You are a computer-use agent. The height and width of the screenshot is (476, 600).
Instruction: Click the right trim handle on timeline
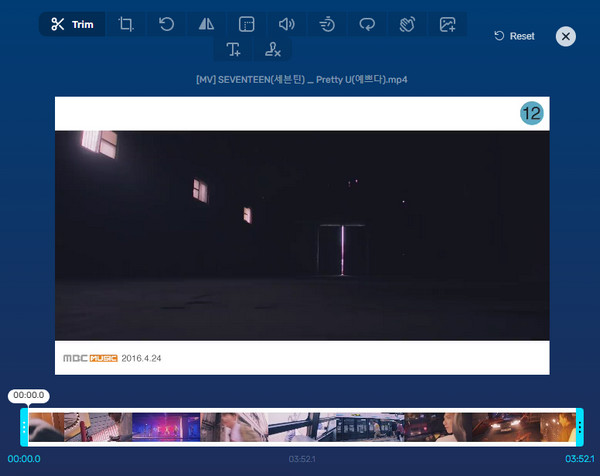pos(580,427)
